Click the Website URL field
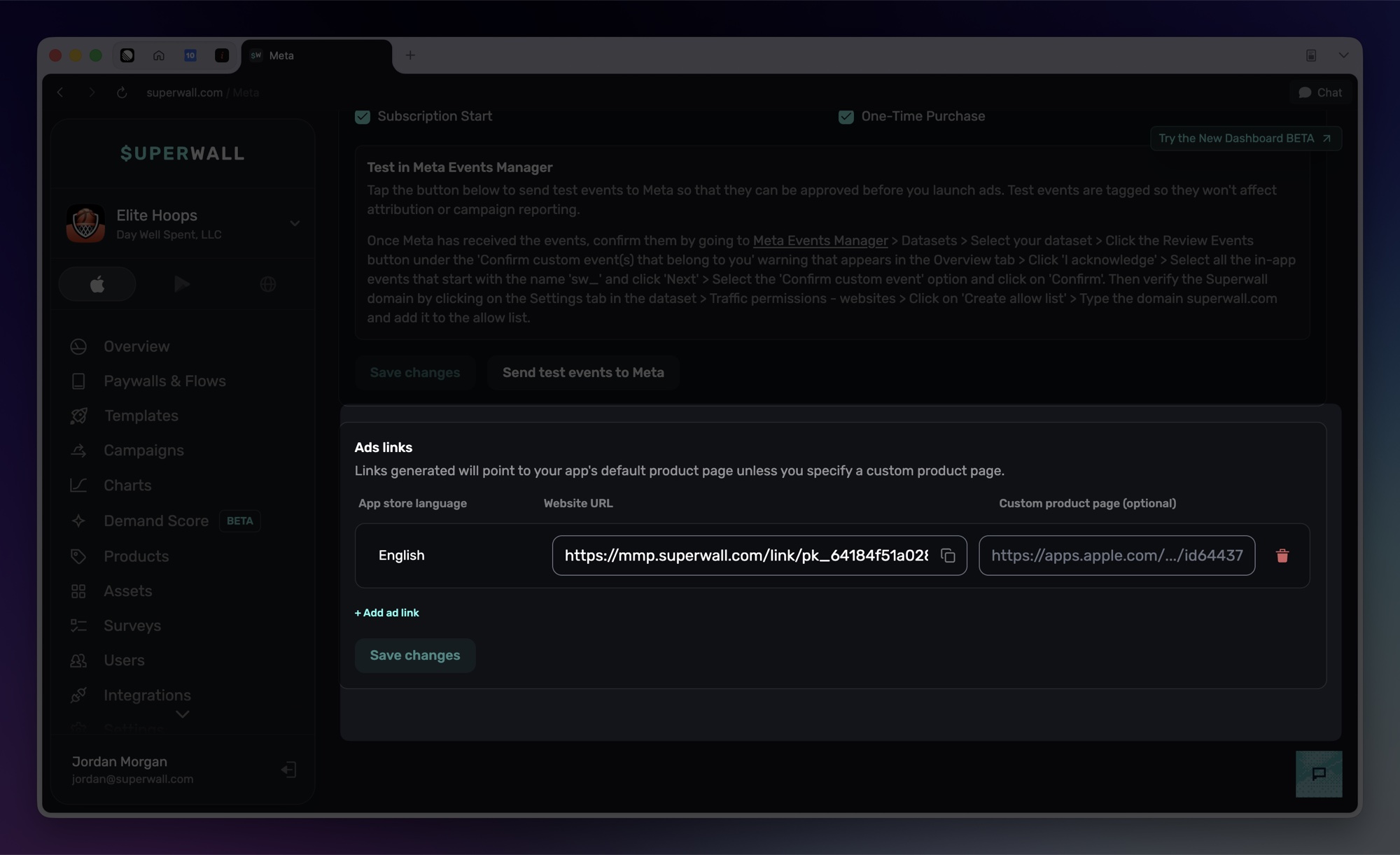The width and height of the screenshot is (1400, 855). [x=759, y=556]
